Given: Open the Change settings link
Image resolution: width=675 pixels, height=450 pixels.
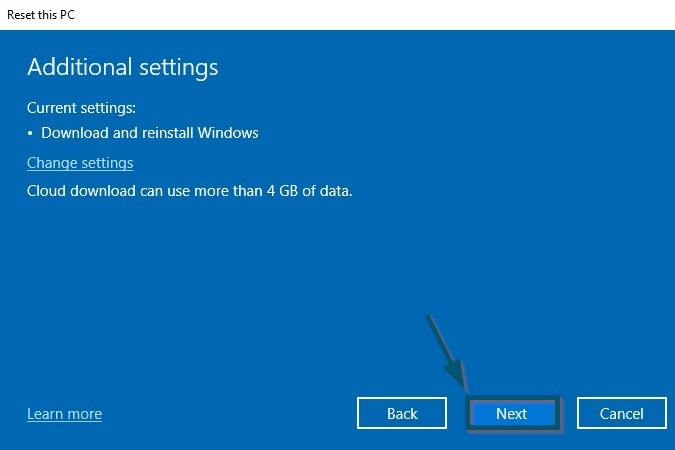Looking at the screenshot, I should 80,163.
